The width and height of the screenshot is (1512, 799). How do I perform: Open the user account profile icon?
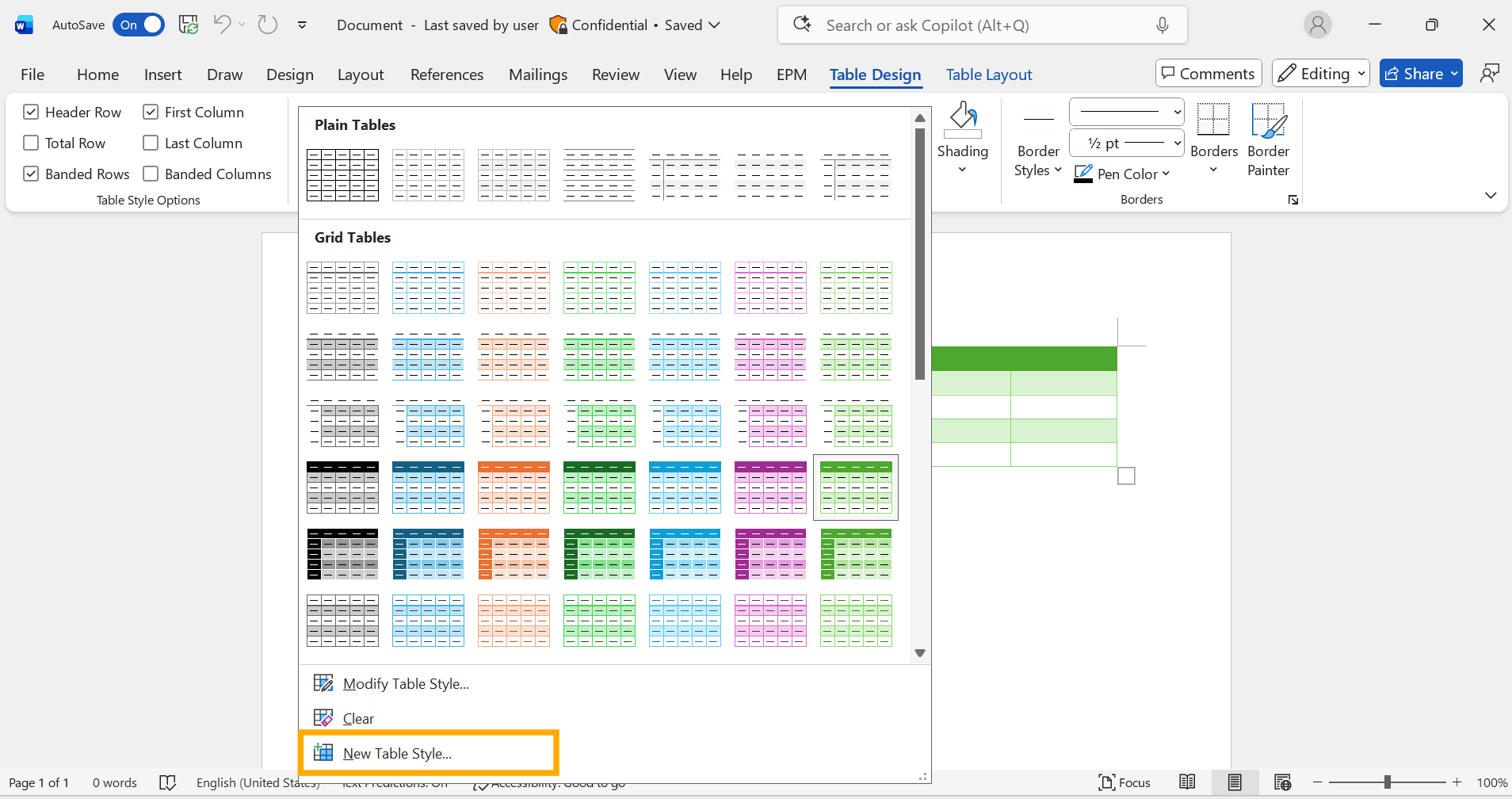(x=1318, y=25)
